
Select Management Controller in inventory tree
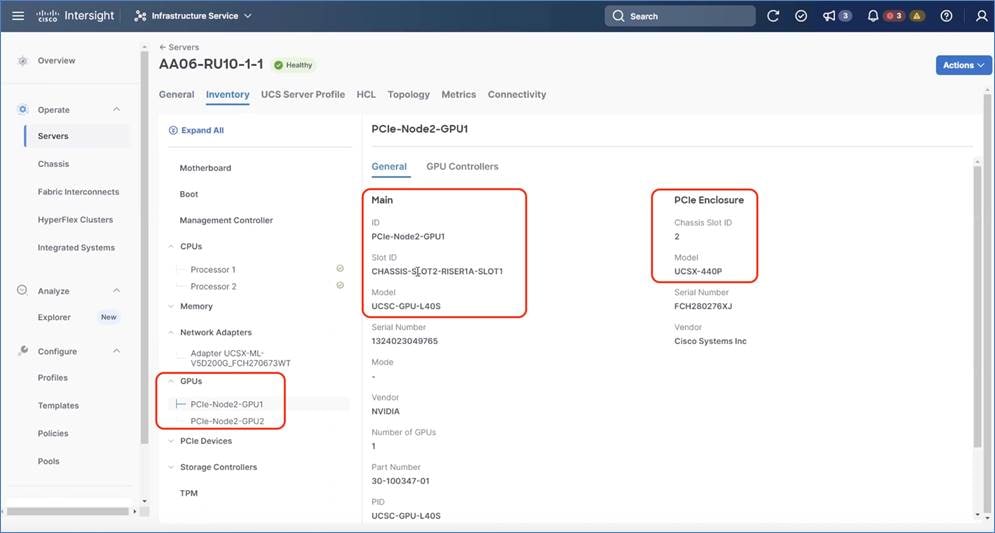226,220
